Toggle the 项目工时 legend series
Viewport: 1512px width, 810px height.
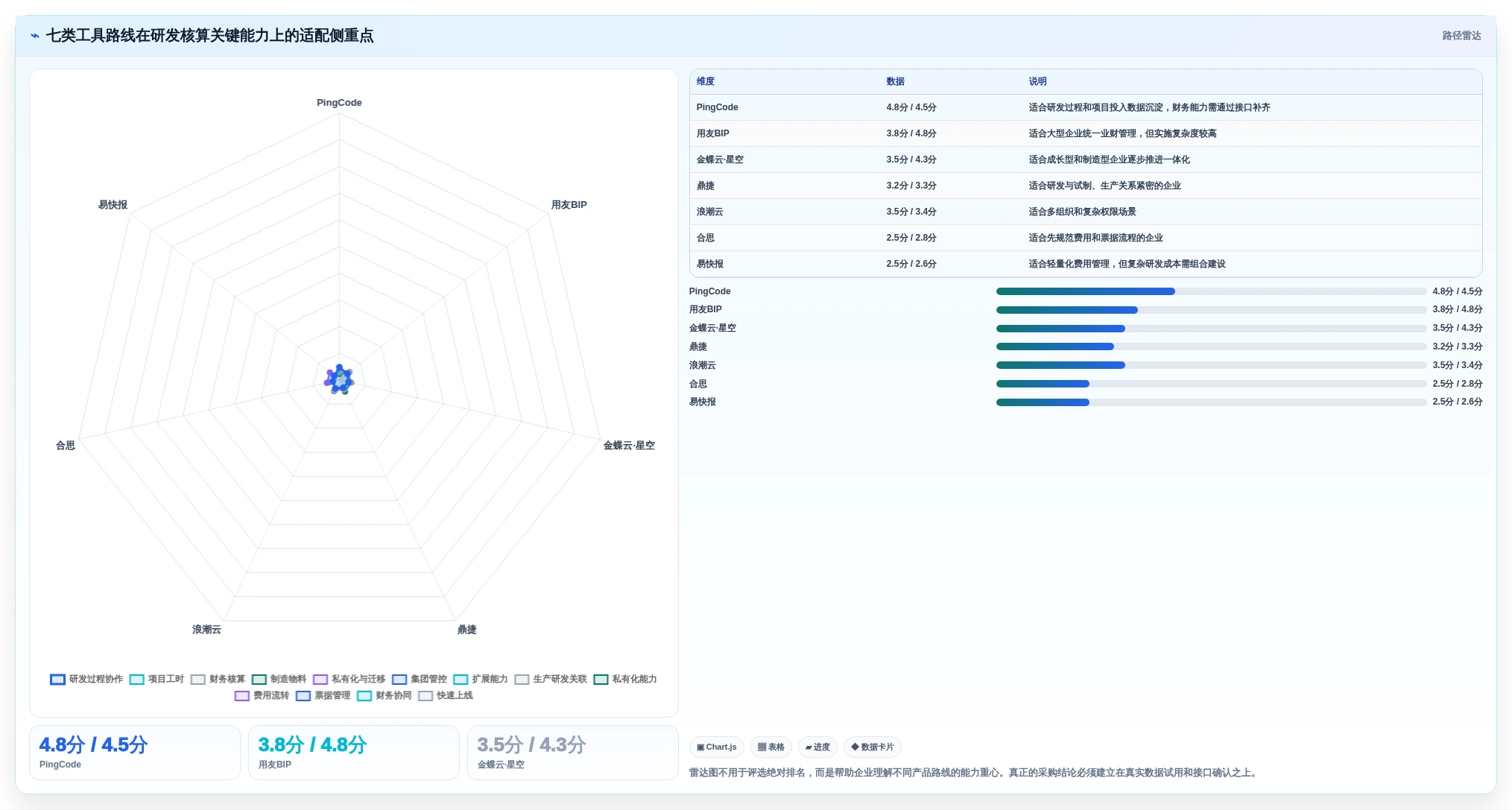(x=156, y=679)
